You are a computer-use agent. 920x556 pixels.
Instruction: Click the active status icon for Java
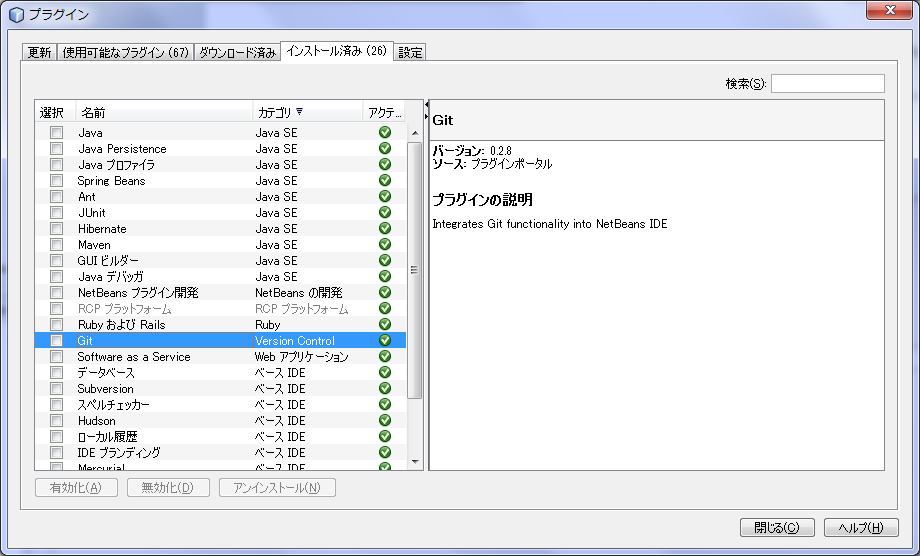[385, 133]
